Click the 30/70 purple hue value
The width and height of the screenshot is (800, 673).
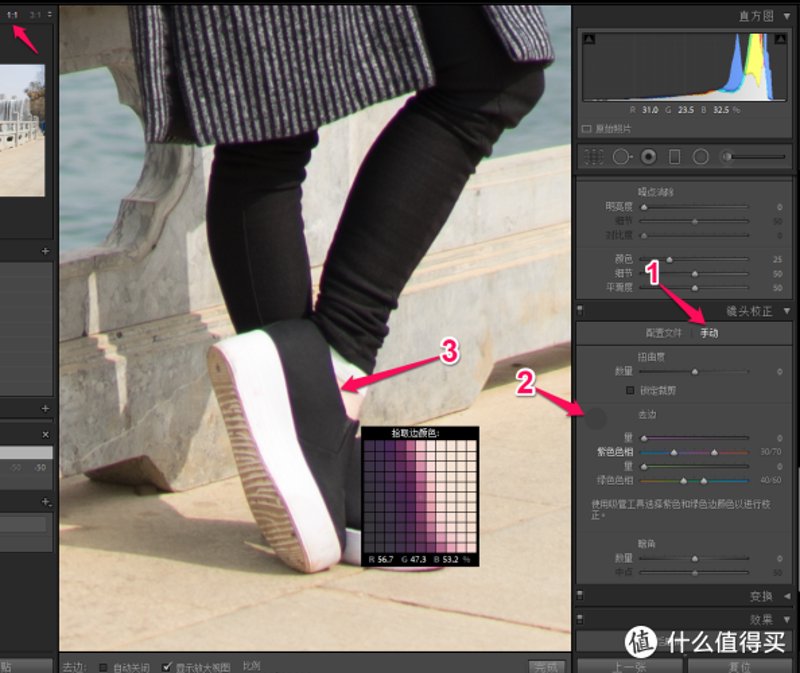point(771,452)
